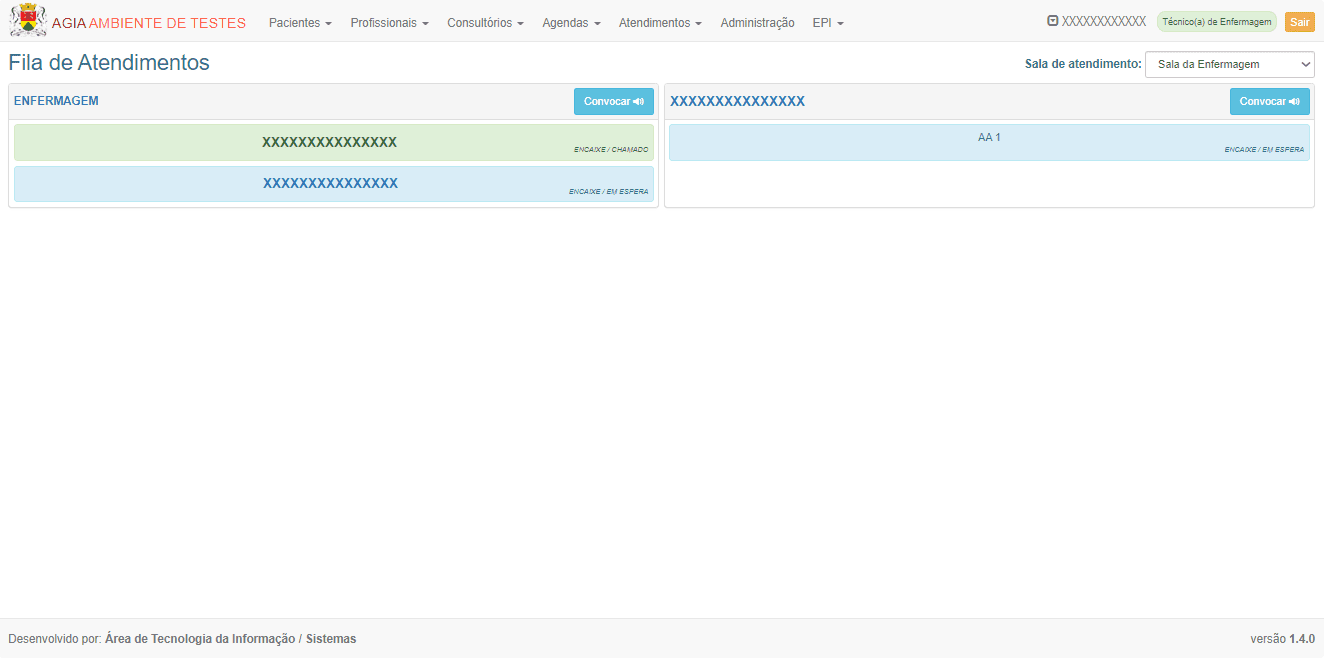
Task: Select the blue ENFERMAGEM row marked EM ESPERA
Action: (334, 184)
